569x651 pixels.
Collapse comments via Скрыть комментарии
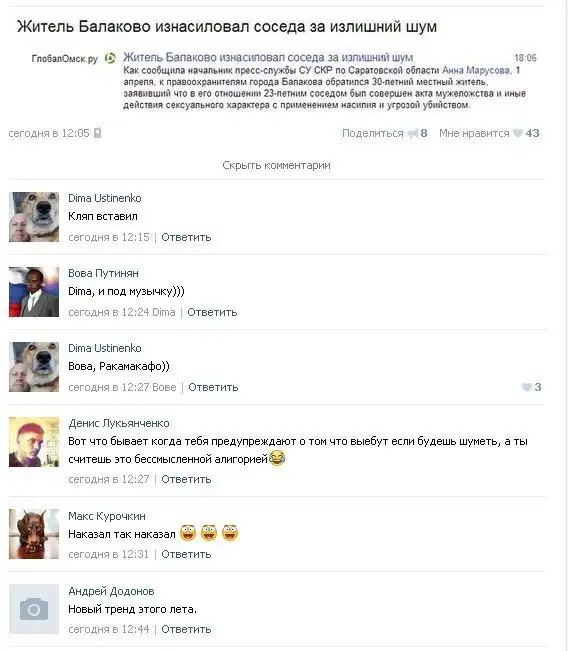coord(276,165)
